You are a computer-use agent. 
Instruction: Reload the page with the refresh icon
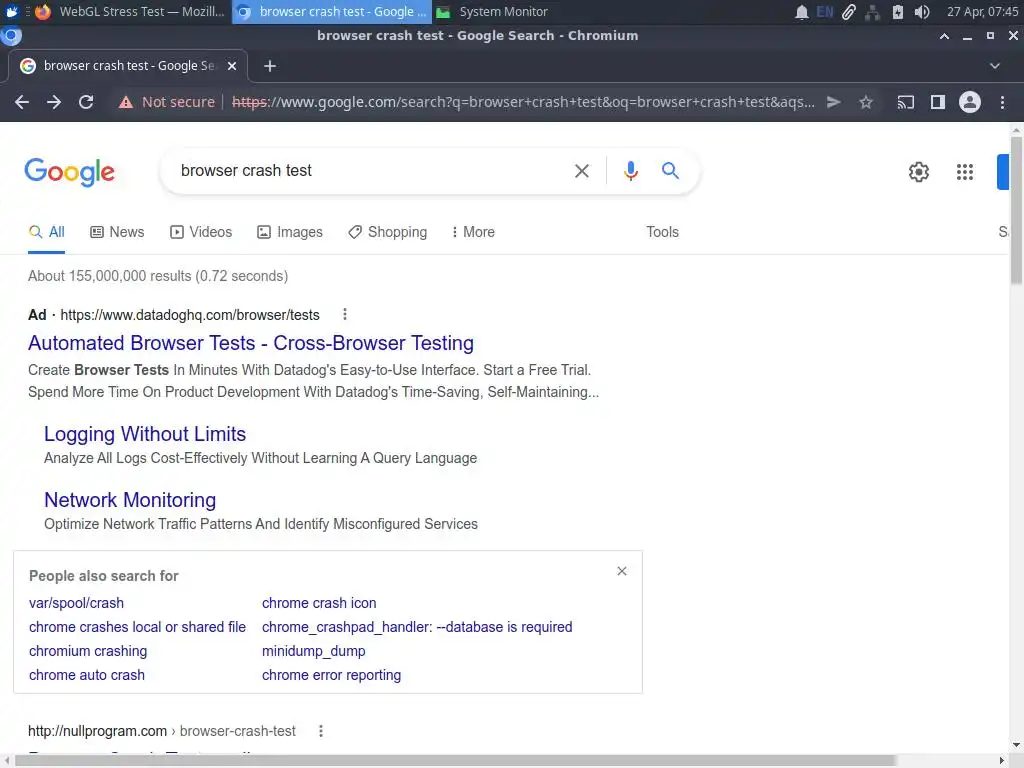coord(86,102)
